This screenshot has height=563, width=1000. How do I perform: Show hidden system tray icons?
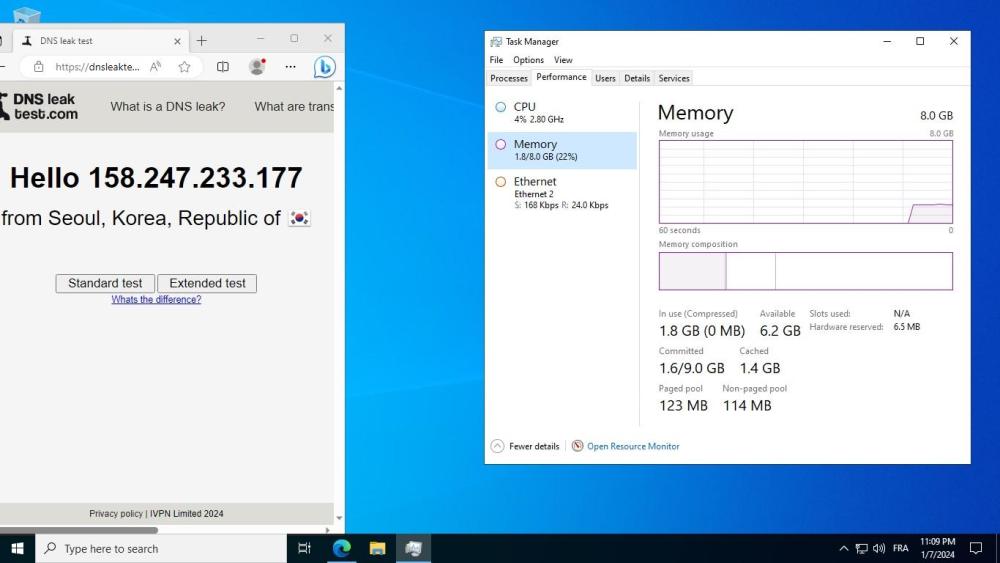[x=843, y=549]
